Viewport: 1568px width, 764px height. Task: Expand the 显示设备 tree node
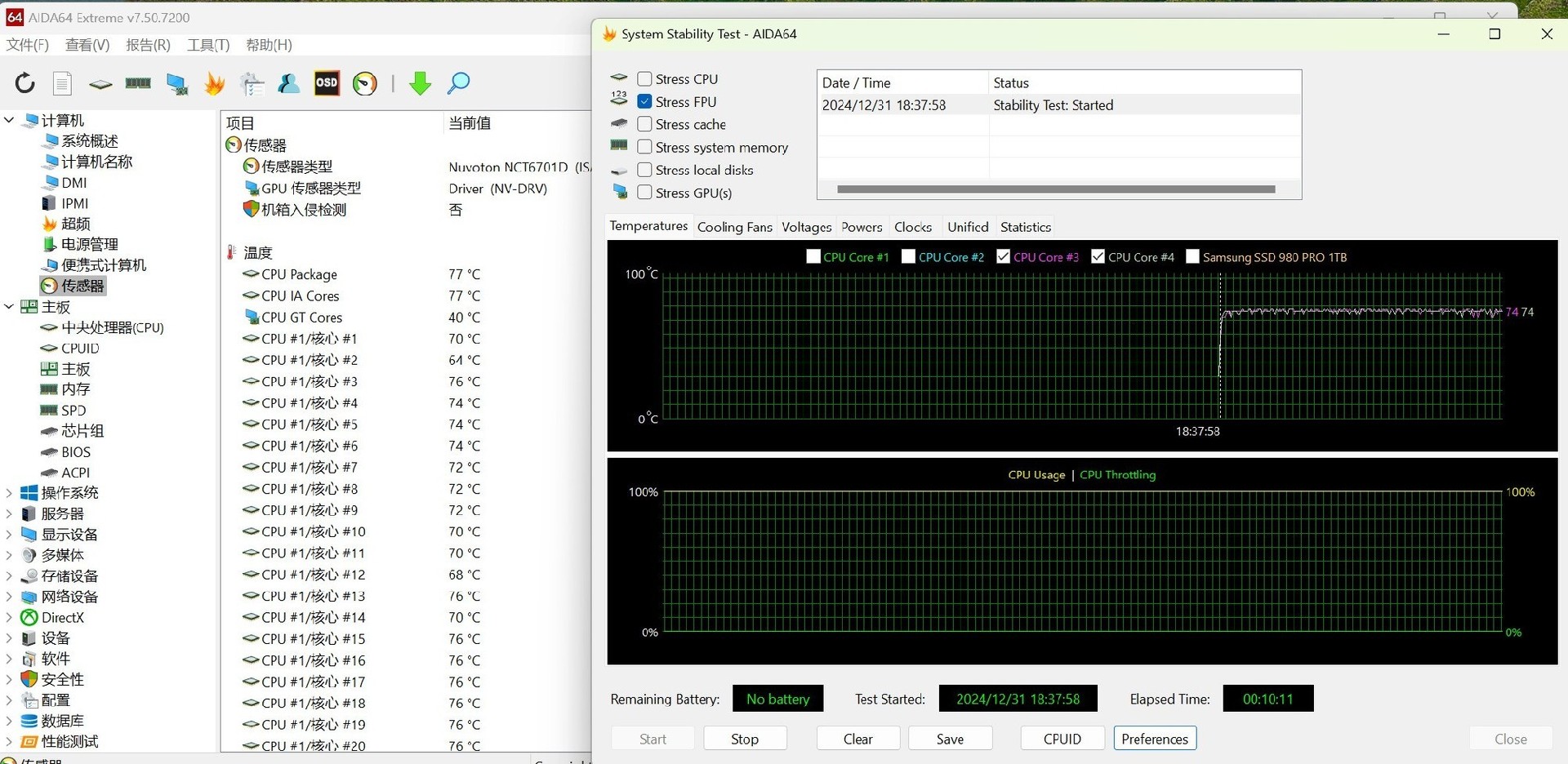click(9, 535)
